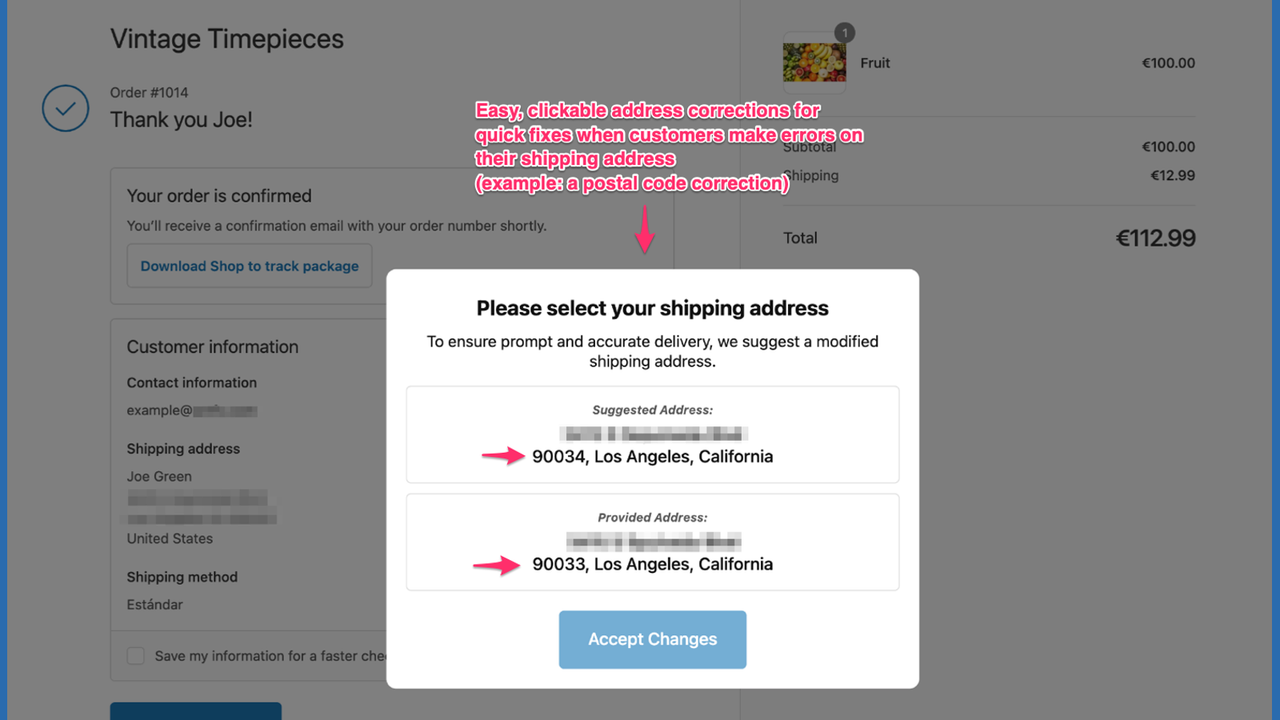Click the blurred suggested street address text
This screenshot has height=720, width=1280.
coord(652,433)
